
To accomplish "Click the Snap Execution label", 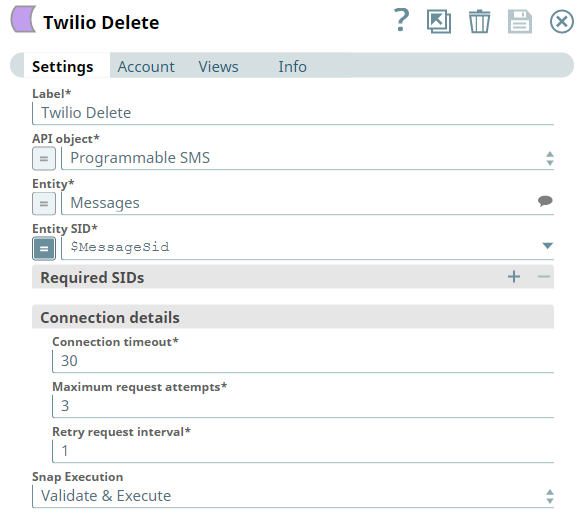I will click(x=78, y=477).
